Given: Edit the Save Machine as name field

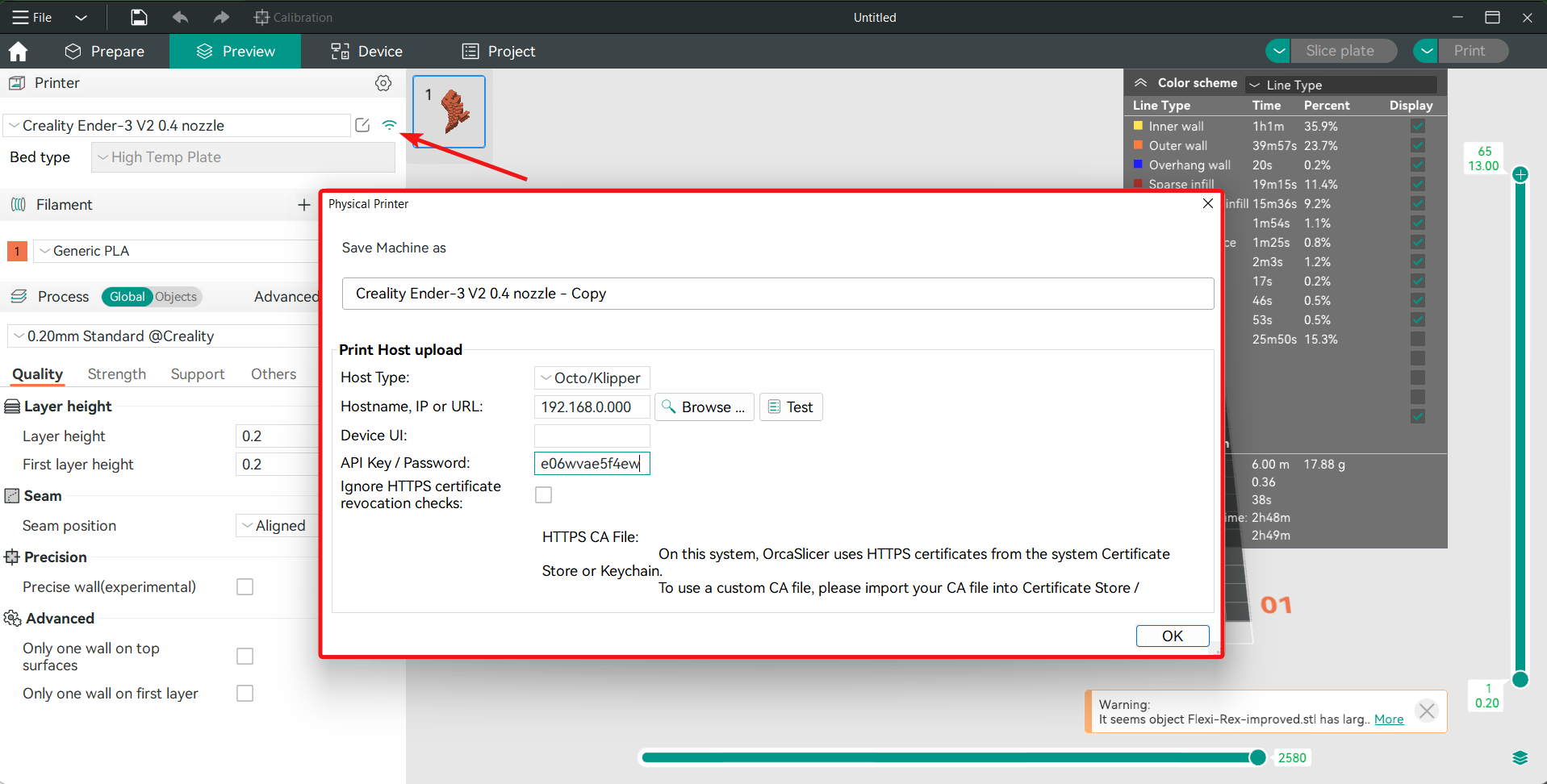Looking at the screenshot, I should tap(778, 294).
